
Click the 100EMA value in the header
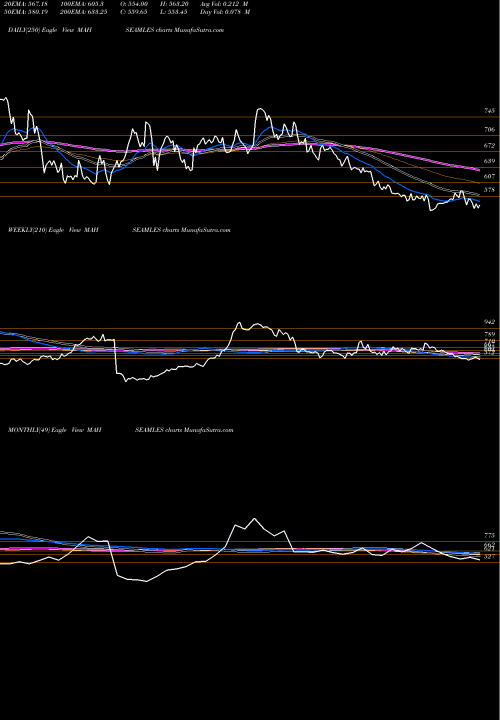point(81,4)
